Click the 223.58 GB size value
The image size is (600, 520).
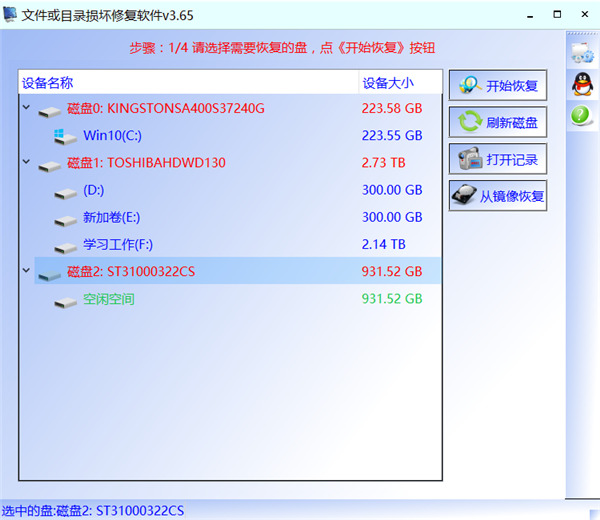tap(392, 108)
